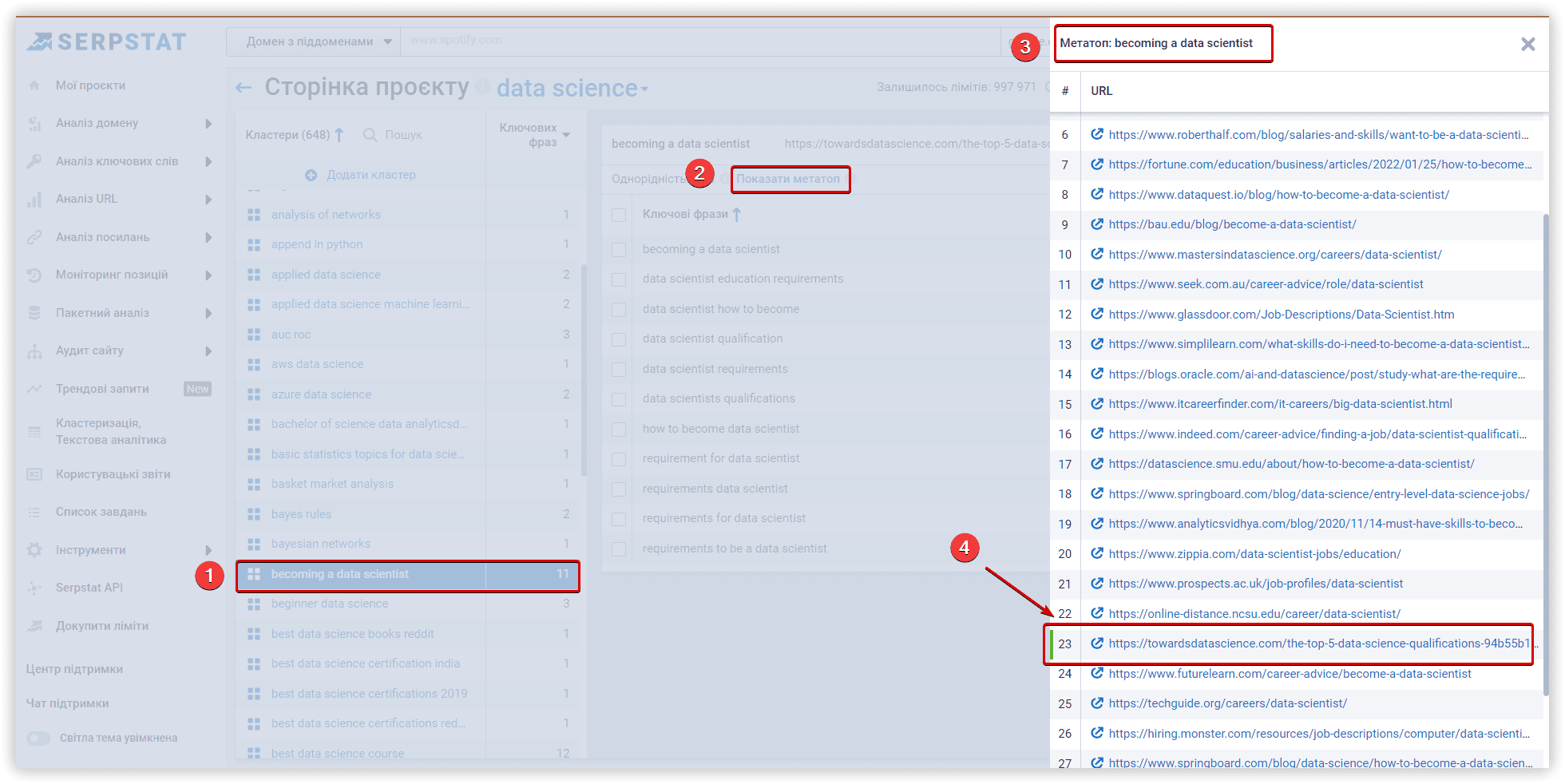Check becoming a data scientist keyword checkbox

[x=618, y=249]
